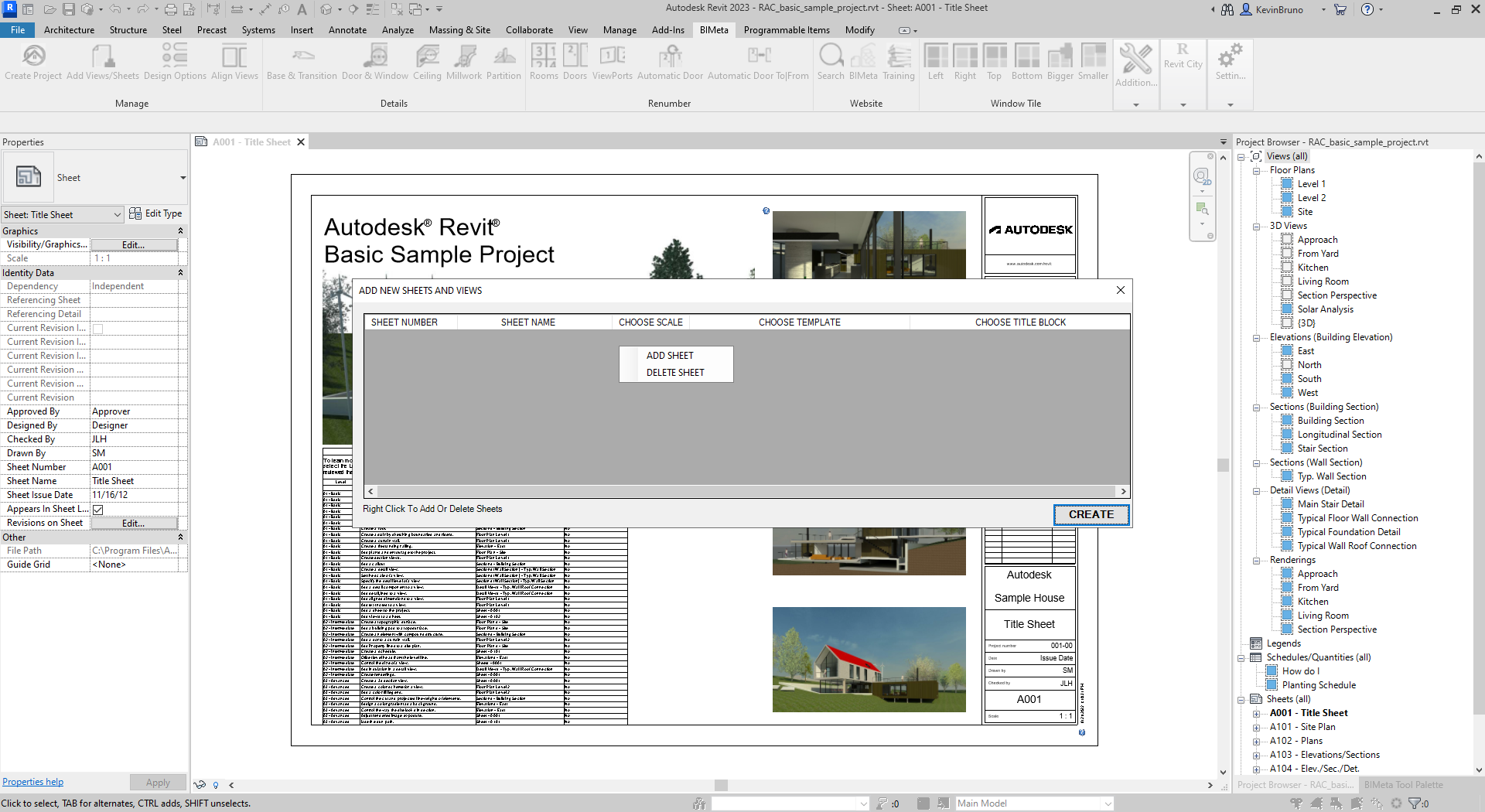Collapse the Floor Plans tree node
This screenshot has width=1485, height=812.
(1257, 171)
